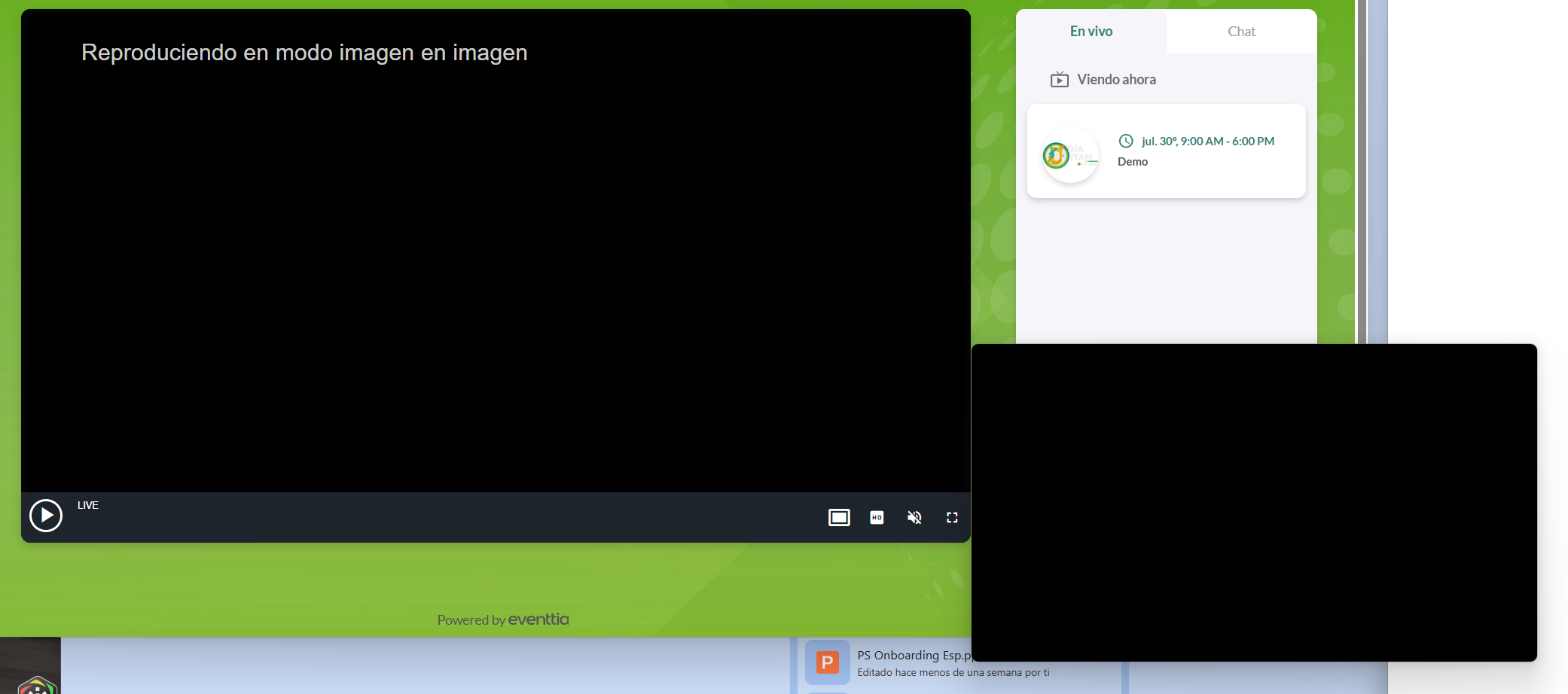This screenshot has height=694, width=1568.
Task: Open the PS Onboarding Esp file
Action: [914, 656]
